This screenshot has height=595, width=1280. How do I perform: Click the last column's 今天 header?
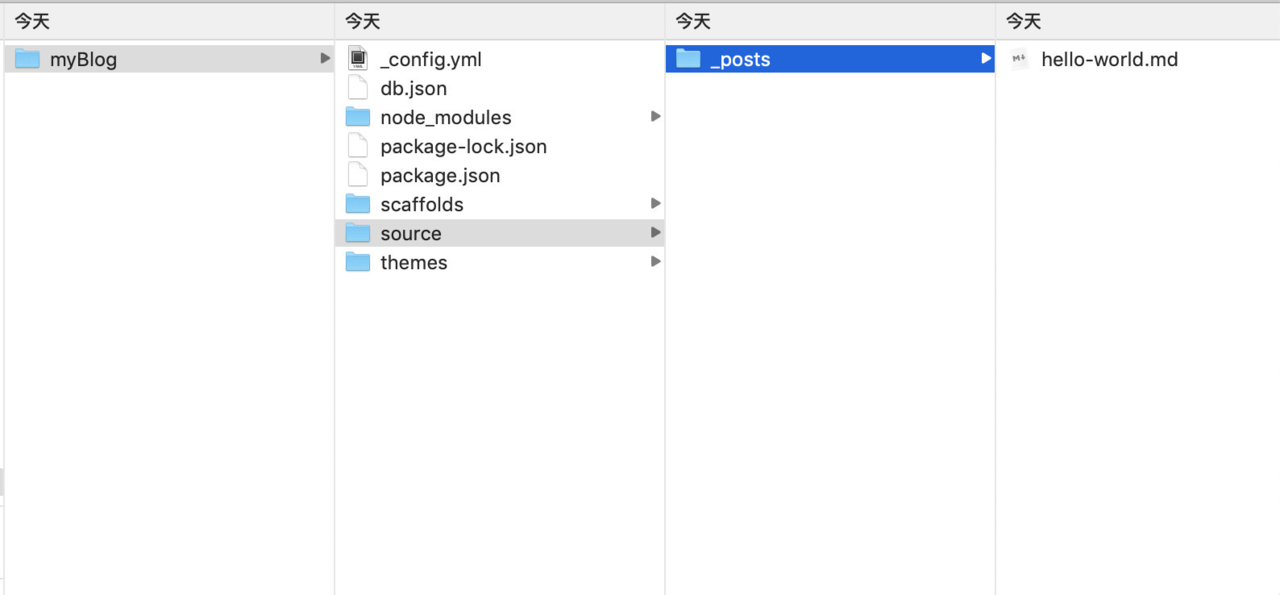tap(1024, 21)
